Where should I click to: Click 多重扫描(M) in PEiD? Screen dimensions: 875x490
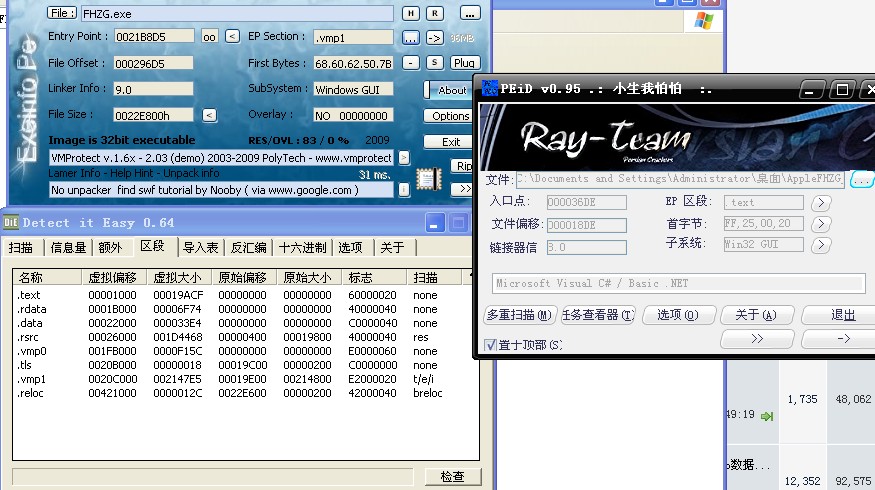click(x=520, y=315)
